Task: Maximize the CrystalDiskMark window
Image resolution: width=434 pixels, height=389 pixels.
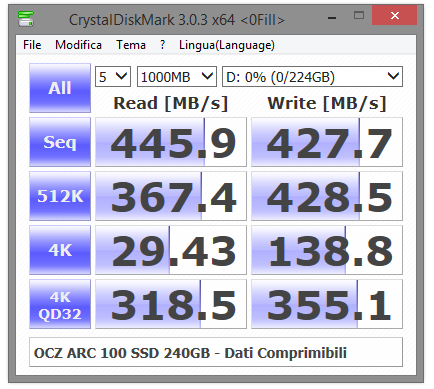Action: (359, 16)
